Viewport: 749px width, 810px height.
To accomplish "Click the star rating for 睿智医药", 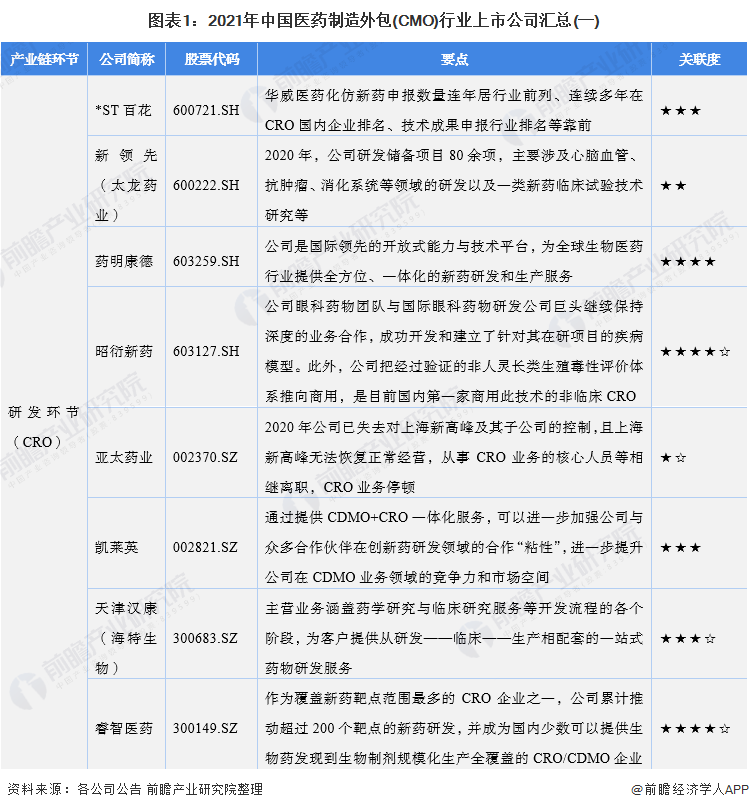I will (x=695, y=729).
